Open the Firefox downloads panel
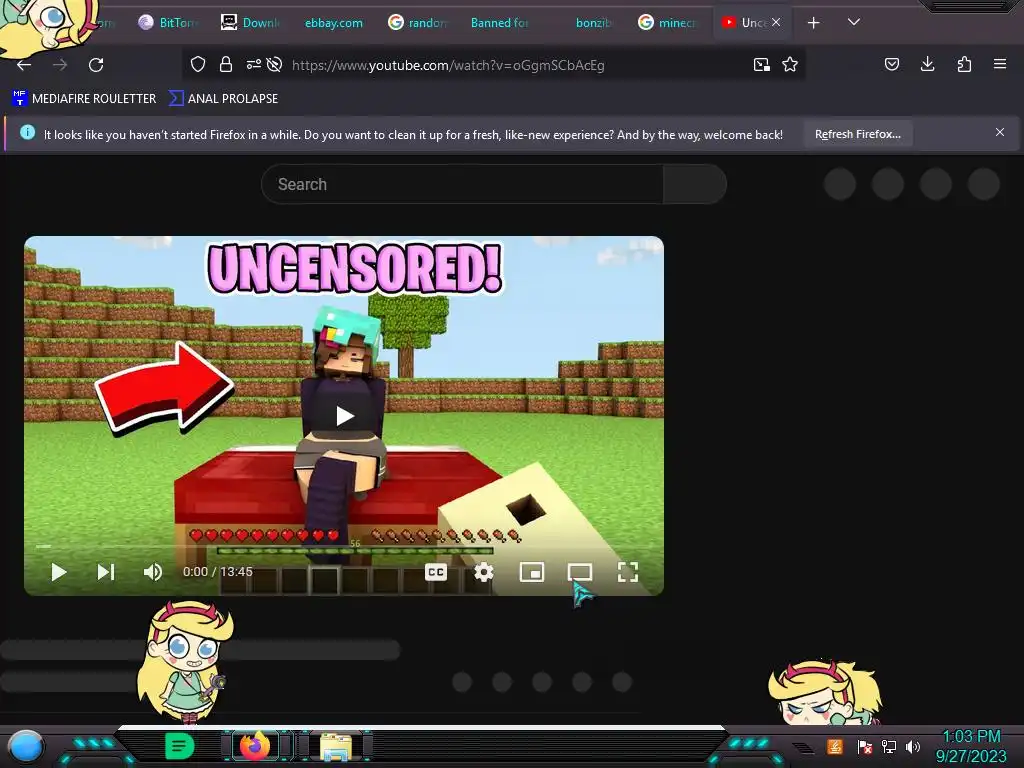 927,64
